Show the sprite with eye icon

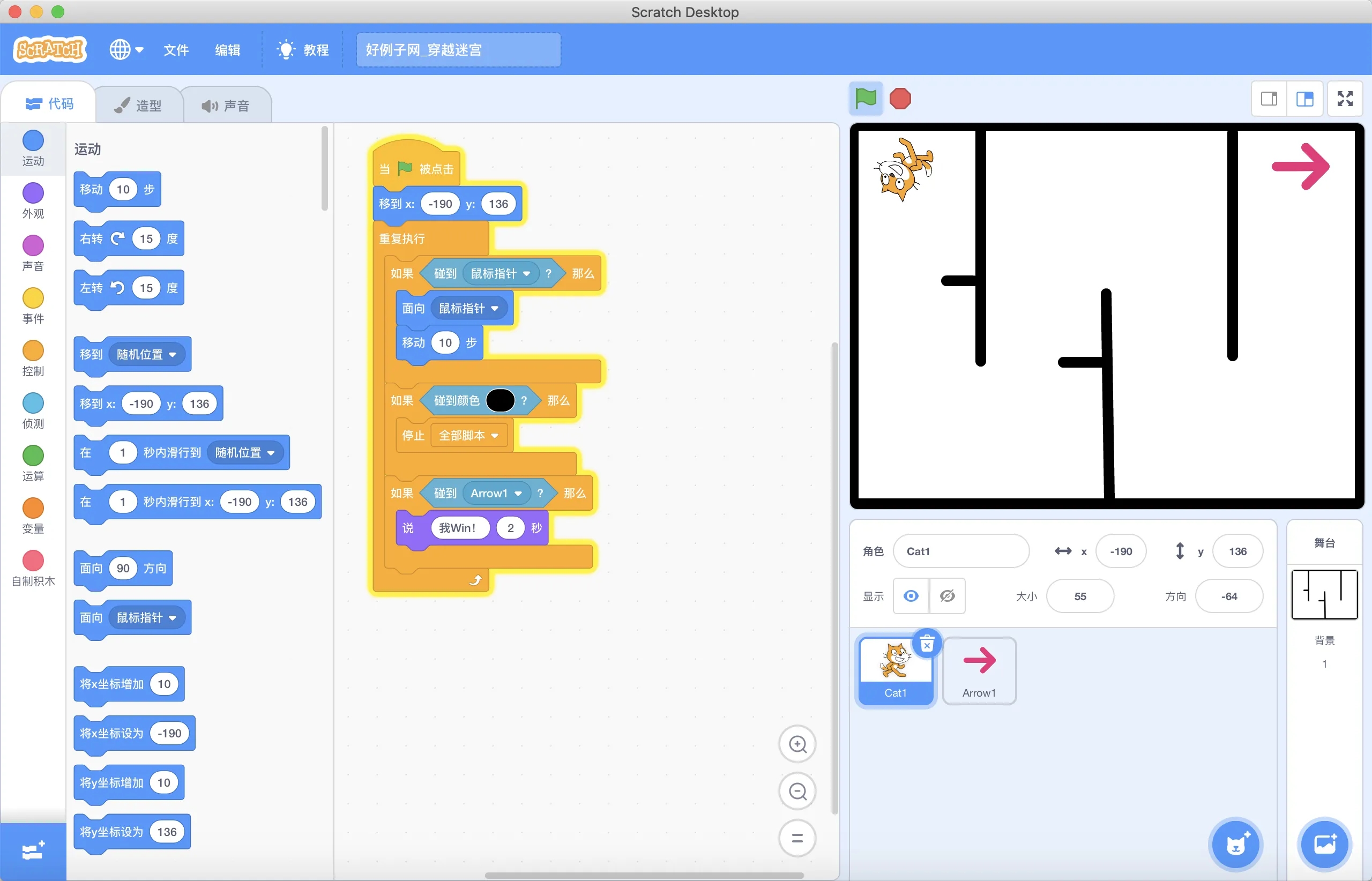click(x=911, y=596)
